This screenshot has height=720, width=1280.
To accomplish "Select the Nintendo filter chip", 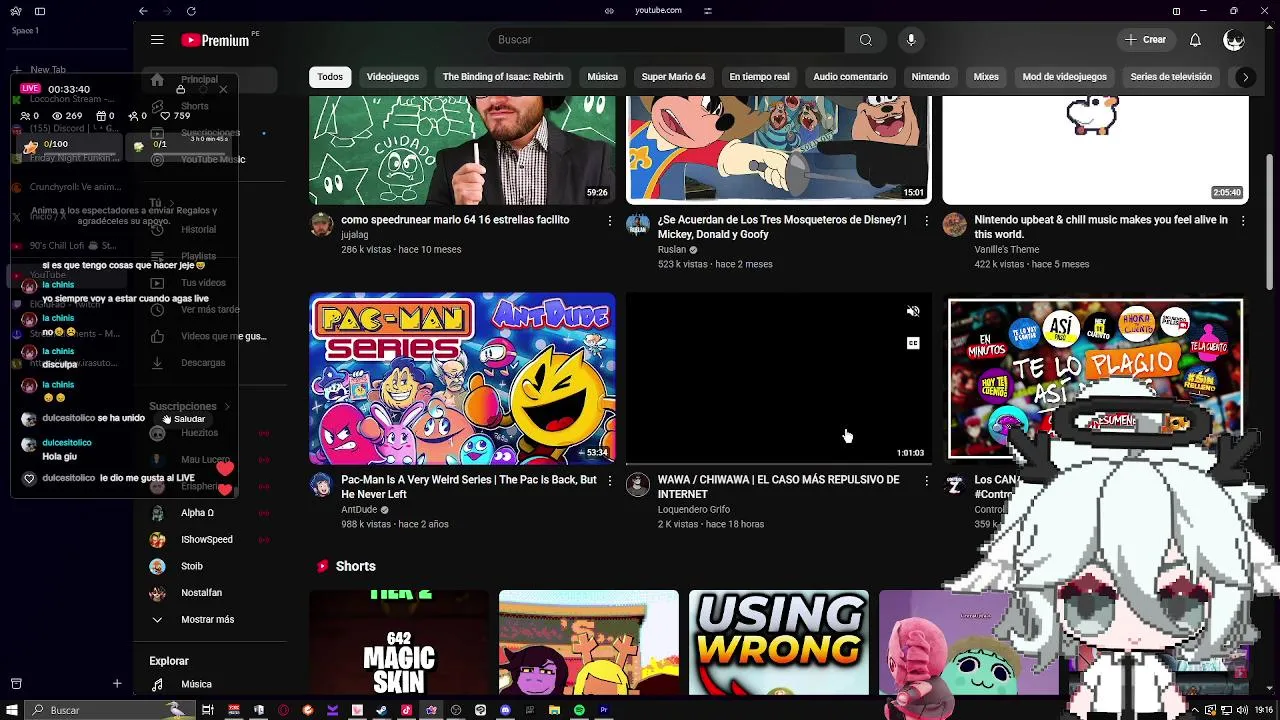I will [930, 77].
